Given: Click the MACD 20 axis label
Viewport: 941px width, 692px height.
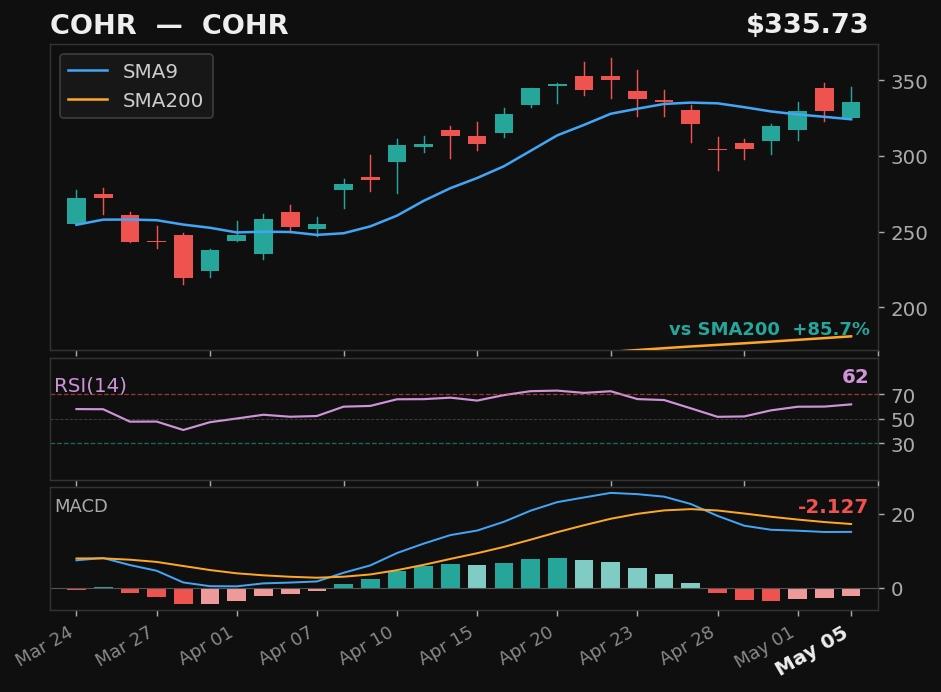Looking at the screenshot, I should pyautogui.click(x=903, y=515).
